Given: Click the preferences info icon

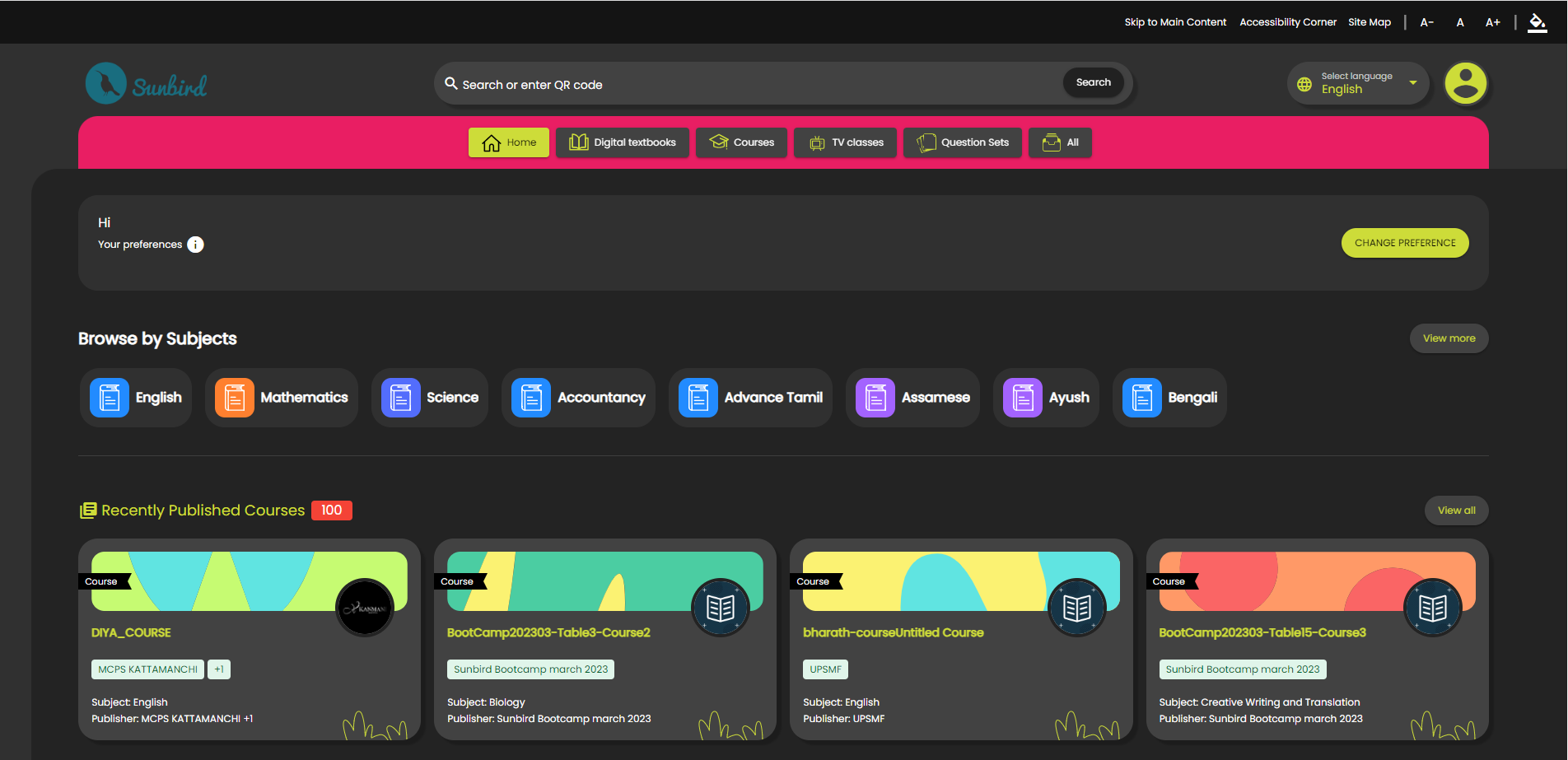Looking at the screenshot, I should [195, 245].
